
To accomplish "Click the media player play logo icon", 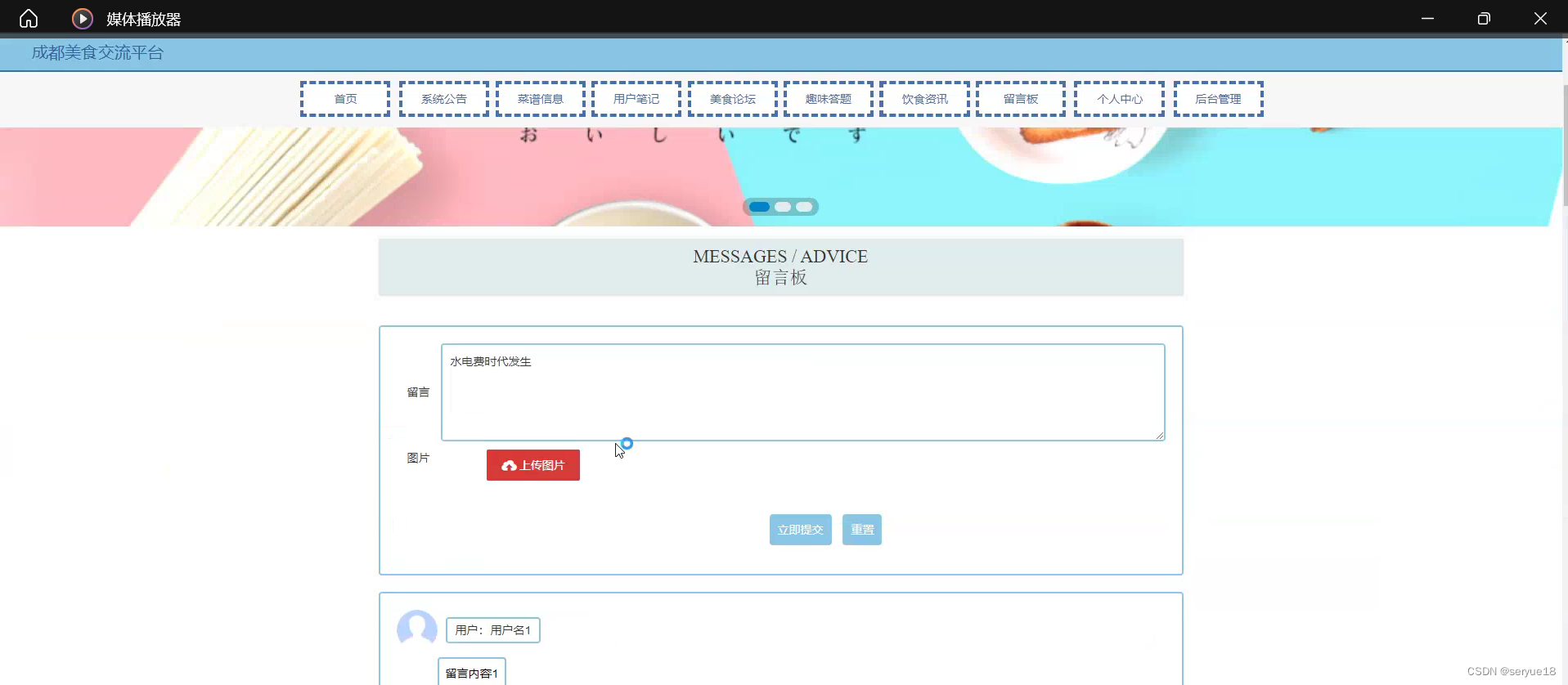I will [x=82, y=18].
